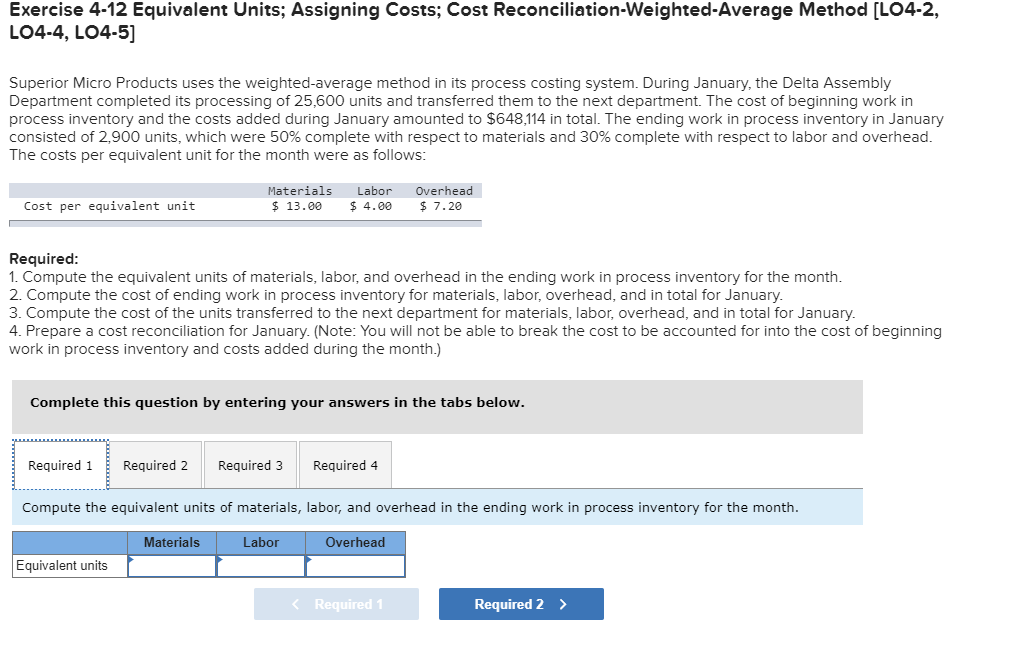The height and width of the screenshot is (655, 1019).
Task: Open the Required 3 tab
Action: (x=250, y=464)
